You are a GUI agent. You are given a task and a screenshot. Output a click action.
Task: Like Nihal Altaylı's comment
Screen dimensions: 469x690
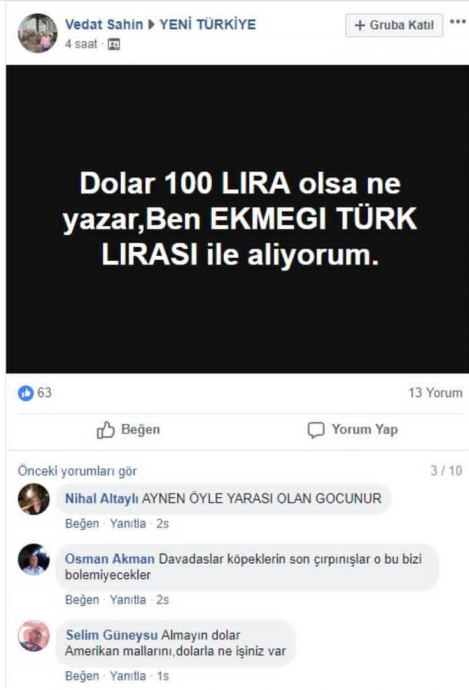[82, 524]
